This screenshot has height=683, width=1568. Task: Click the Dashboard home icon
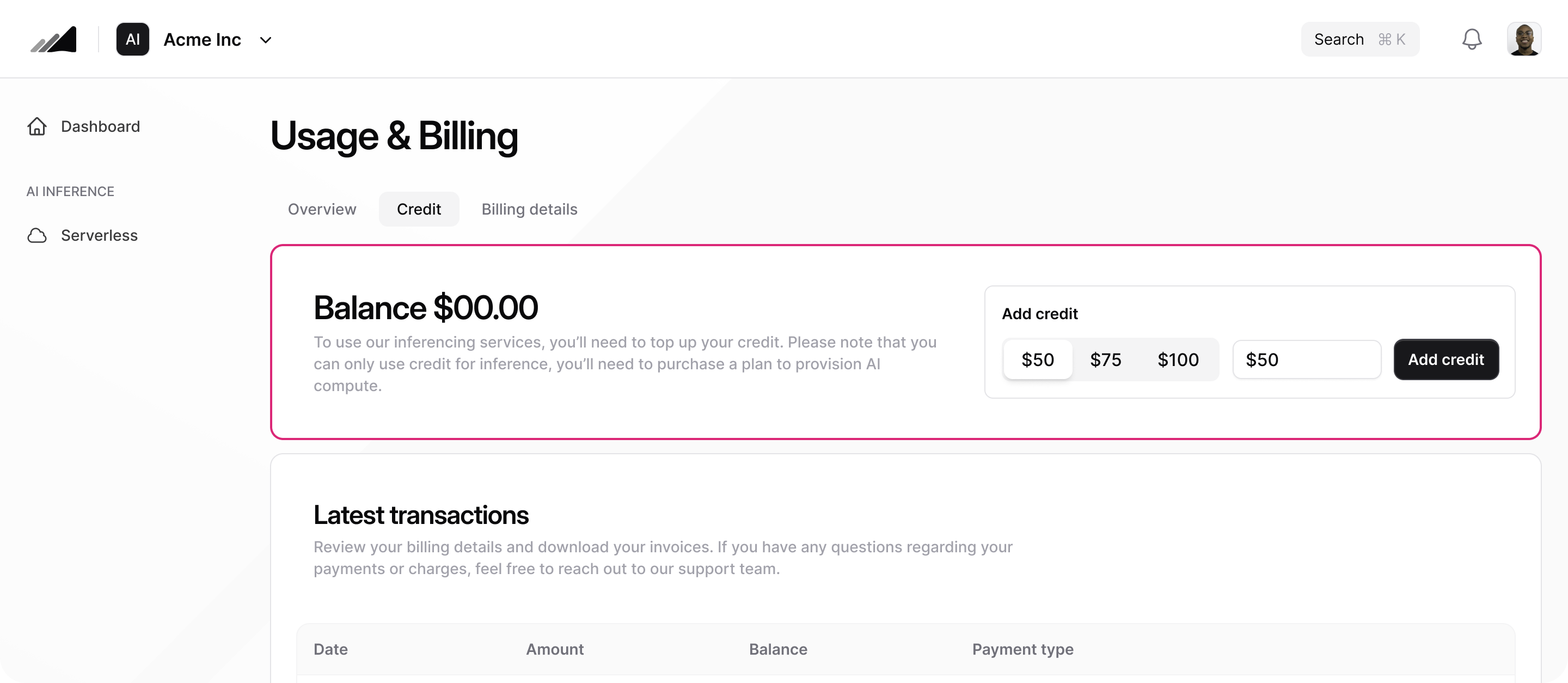37,126
